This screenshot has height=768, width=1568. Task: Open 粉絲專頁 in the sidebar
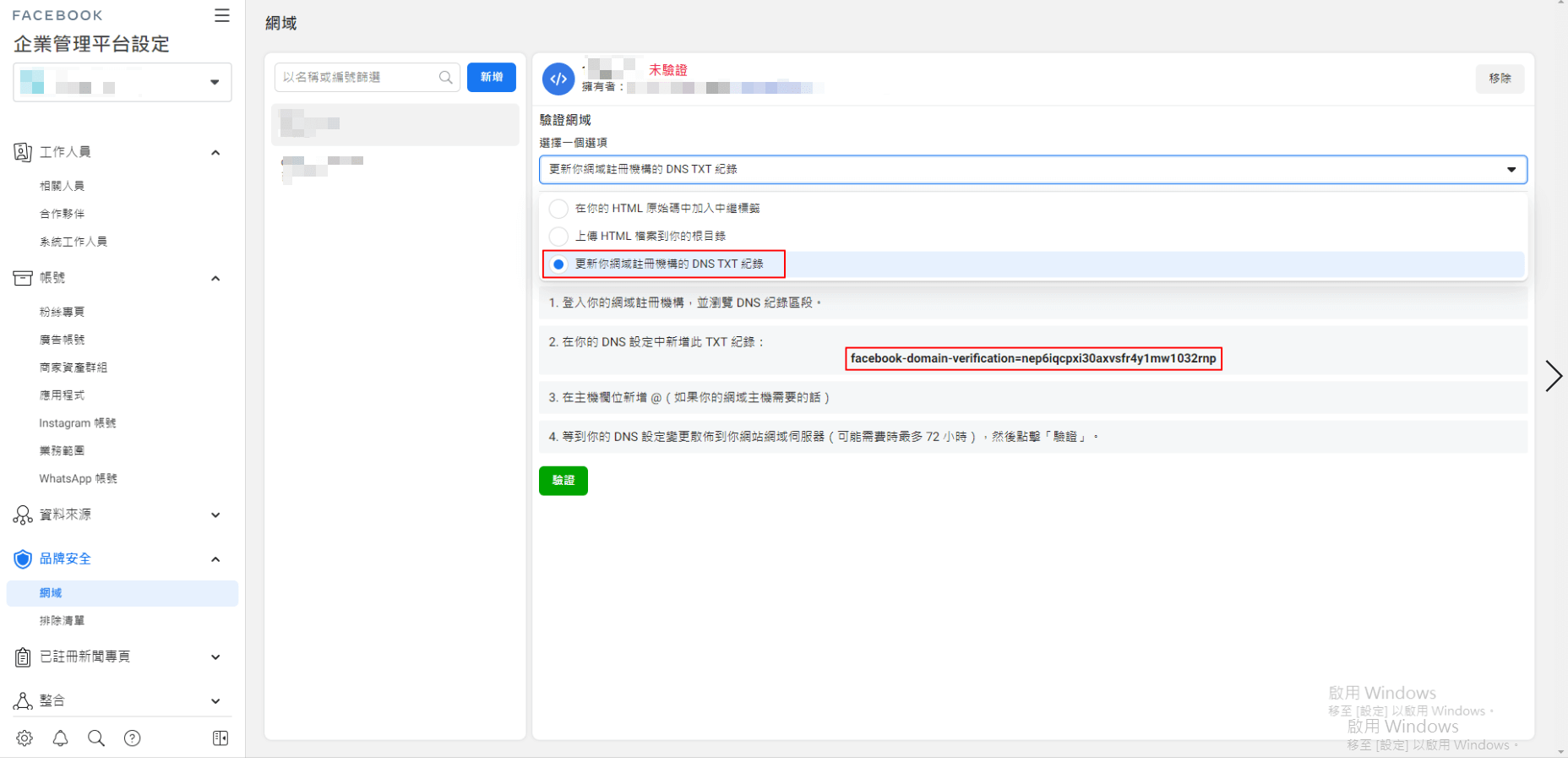62,312
